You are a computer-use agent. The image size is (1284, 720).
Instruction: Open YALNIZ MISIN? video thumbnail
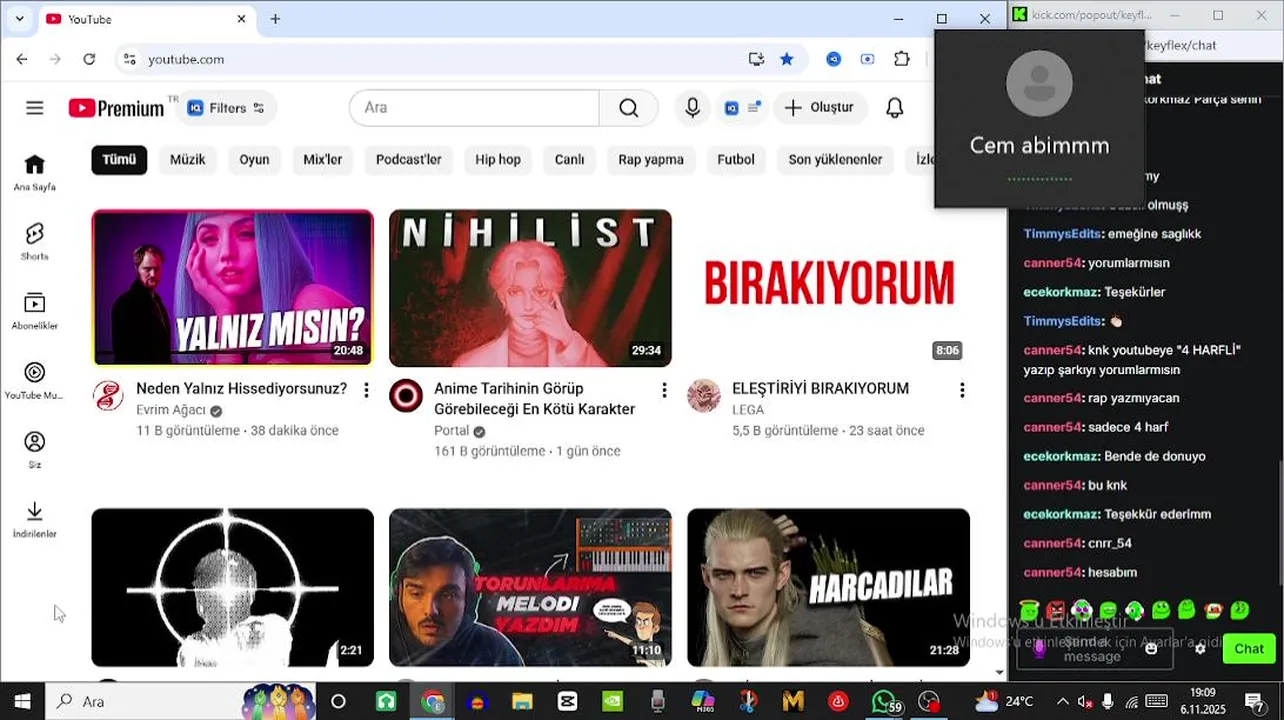pyautogui.click(x=233, y=288)
